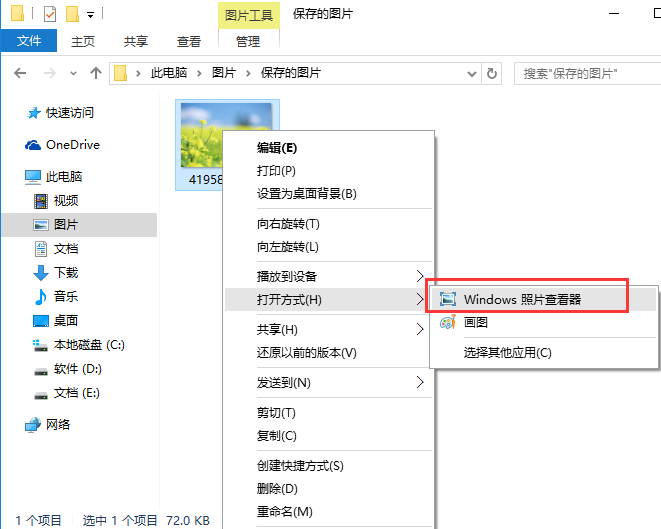Click the properties checkmark icon in title bar
Image resolution: width=661 pixels, height=529 pixels.
(x=50, y=14)
